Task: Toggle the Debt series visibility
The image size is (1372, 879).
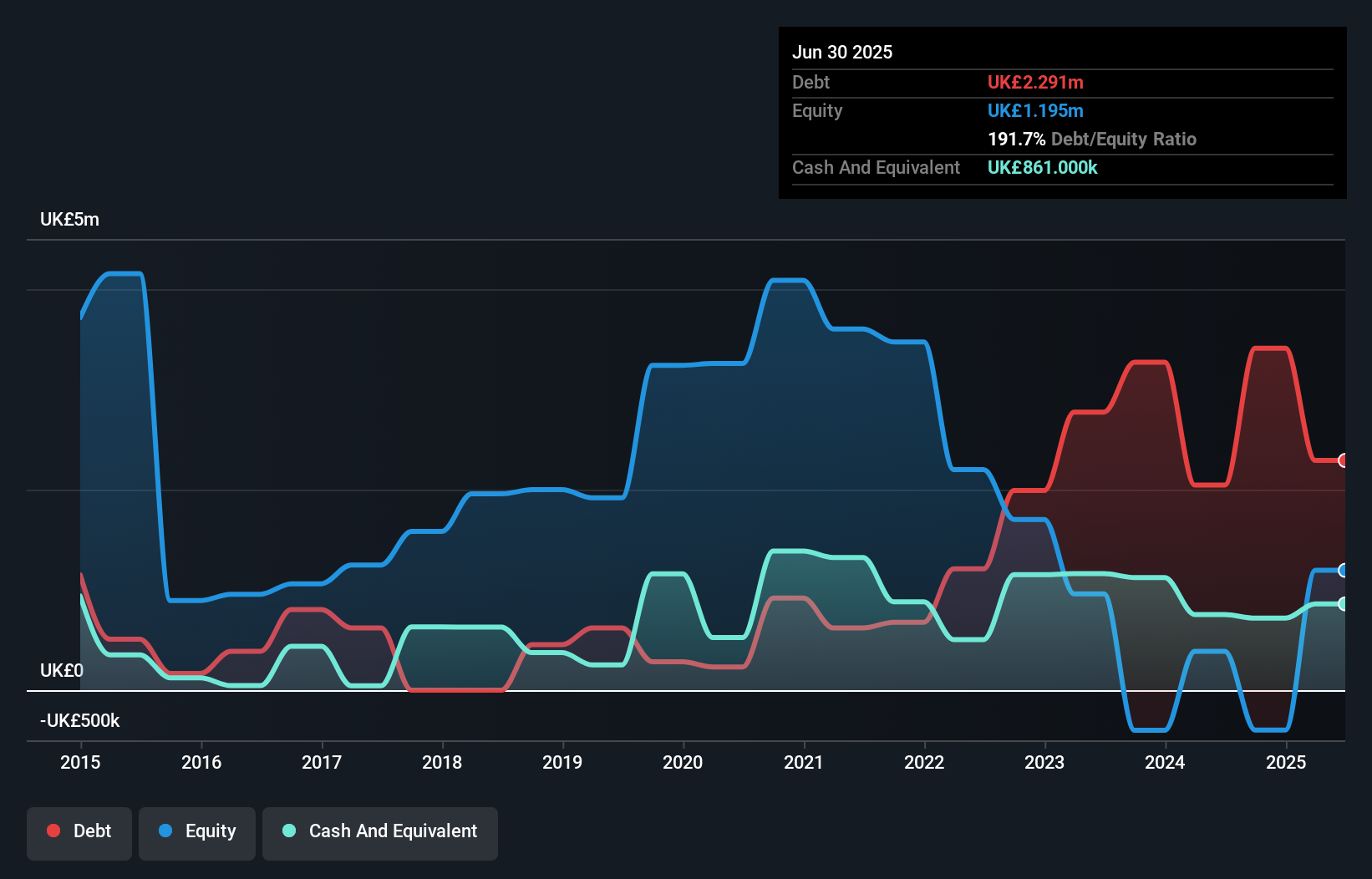Action: point(79,832)
